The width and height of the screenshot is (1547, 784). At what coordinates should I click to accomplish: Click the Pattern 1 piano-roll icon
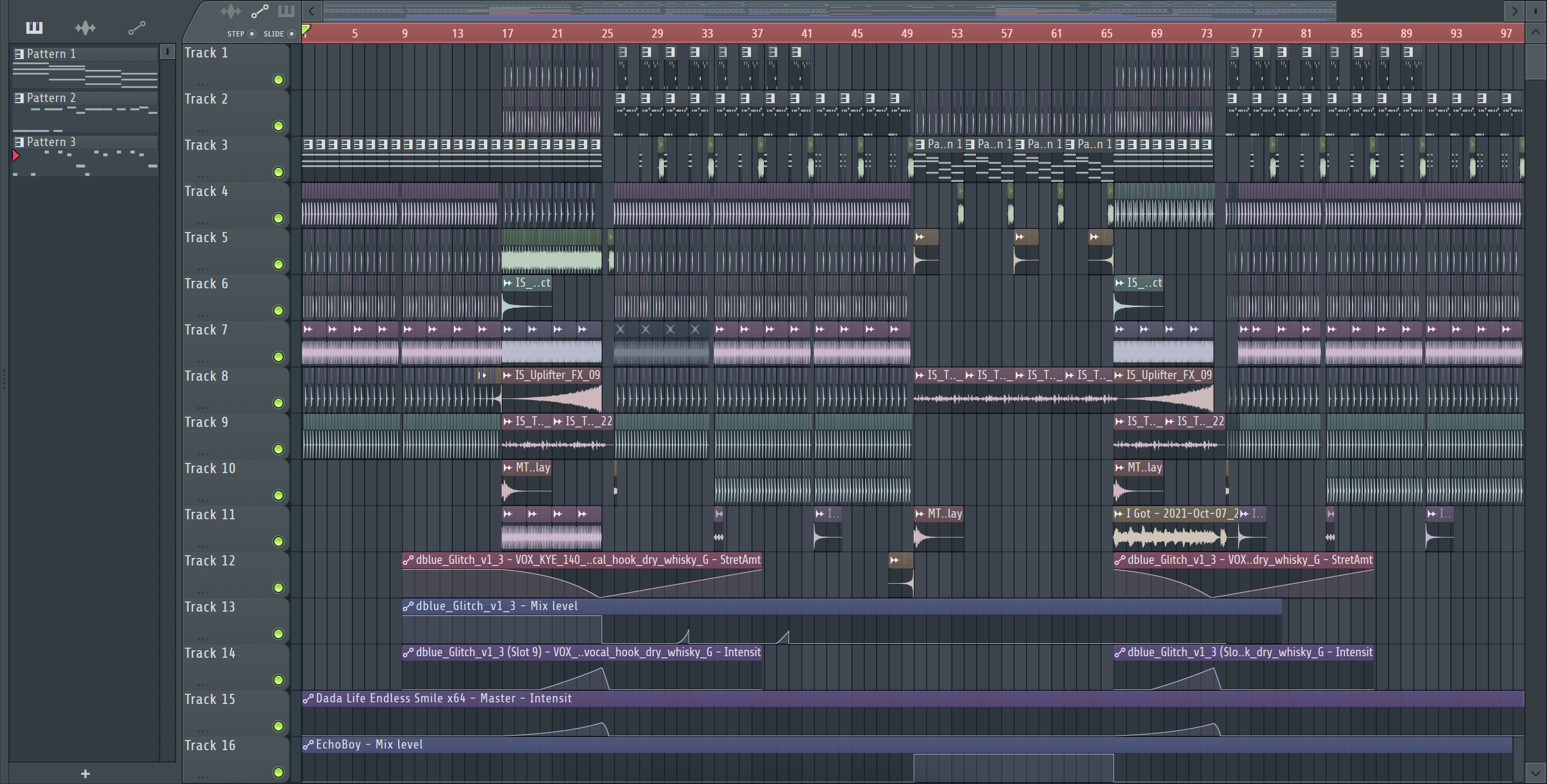pos(19,54)
